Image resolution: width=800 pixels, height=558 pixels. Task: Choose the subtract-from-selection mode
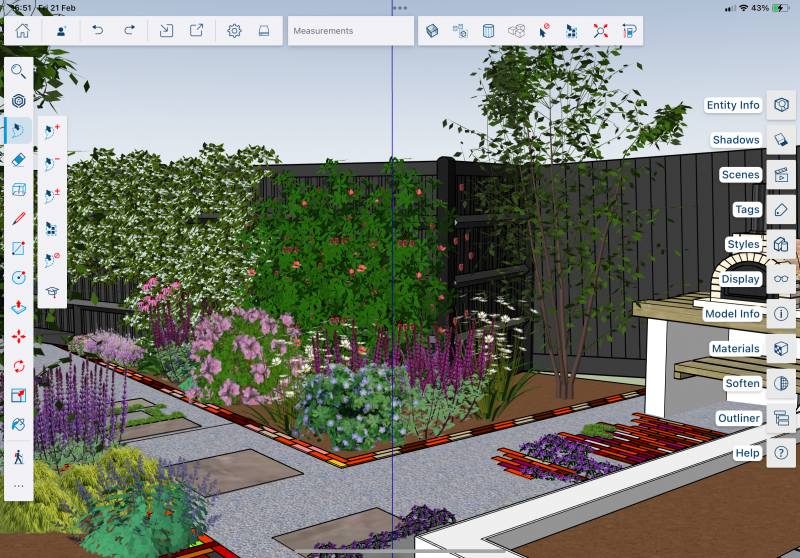(x=52, y=162)
